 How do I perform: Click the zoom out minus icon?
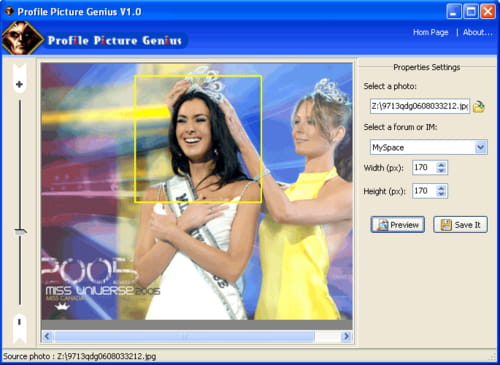[x=19, y=322]
